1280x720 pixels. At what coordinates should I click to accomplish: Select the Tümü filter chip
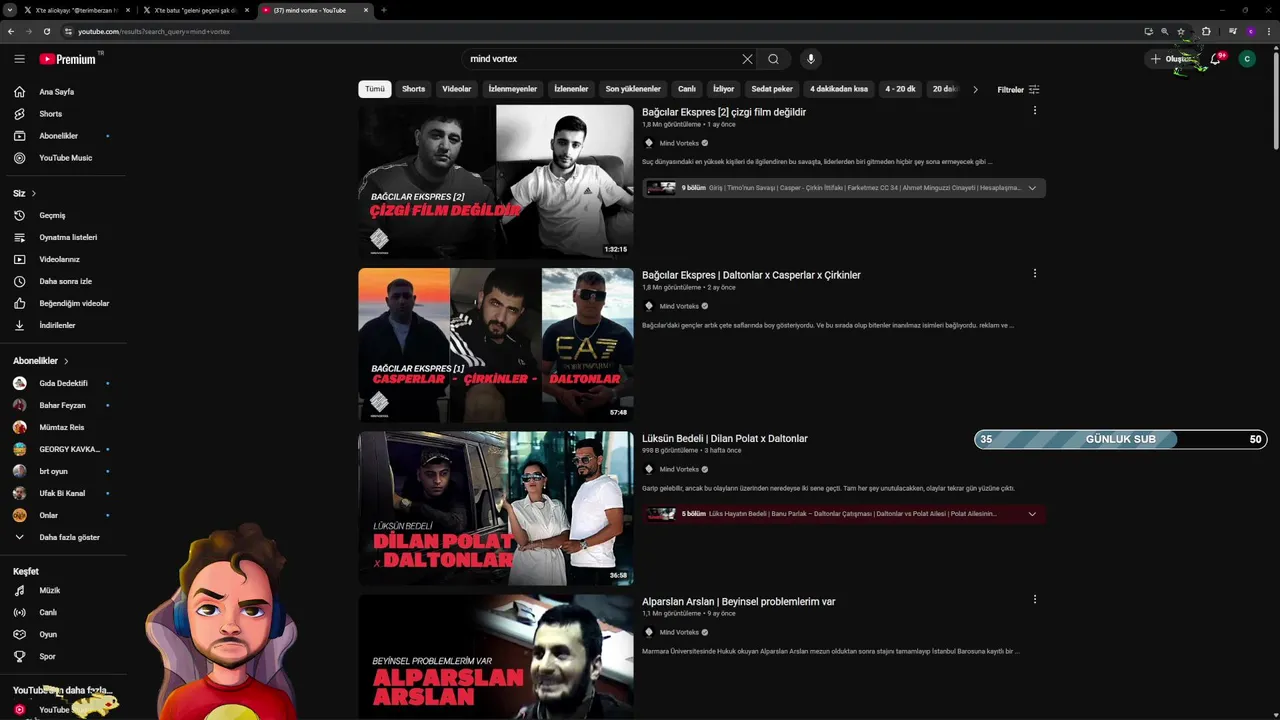click(375, 89)
